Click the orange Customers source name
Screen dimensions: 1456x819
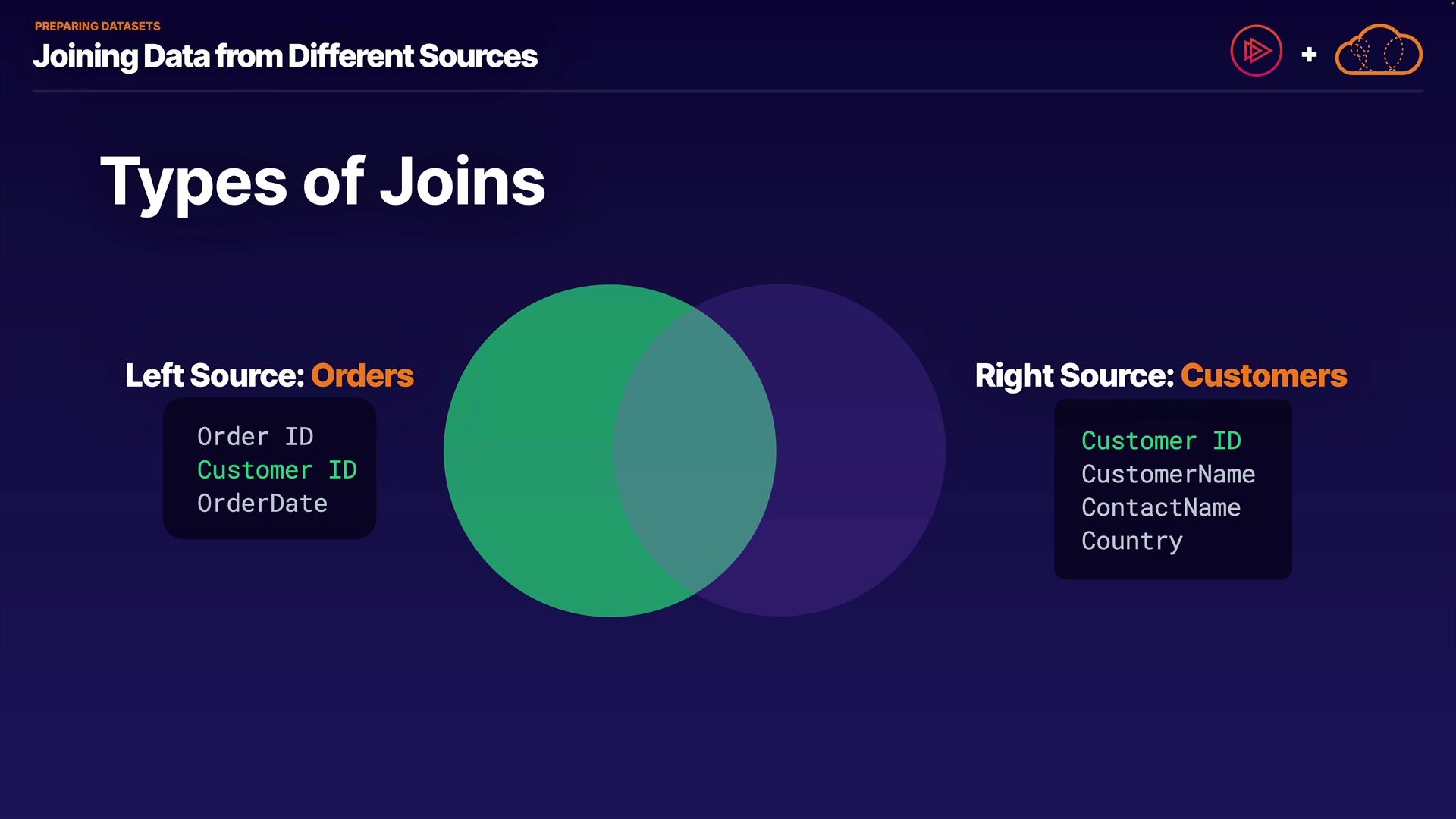tap(1263, 375)
